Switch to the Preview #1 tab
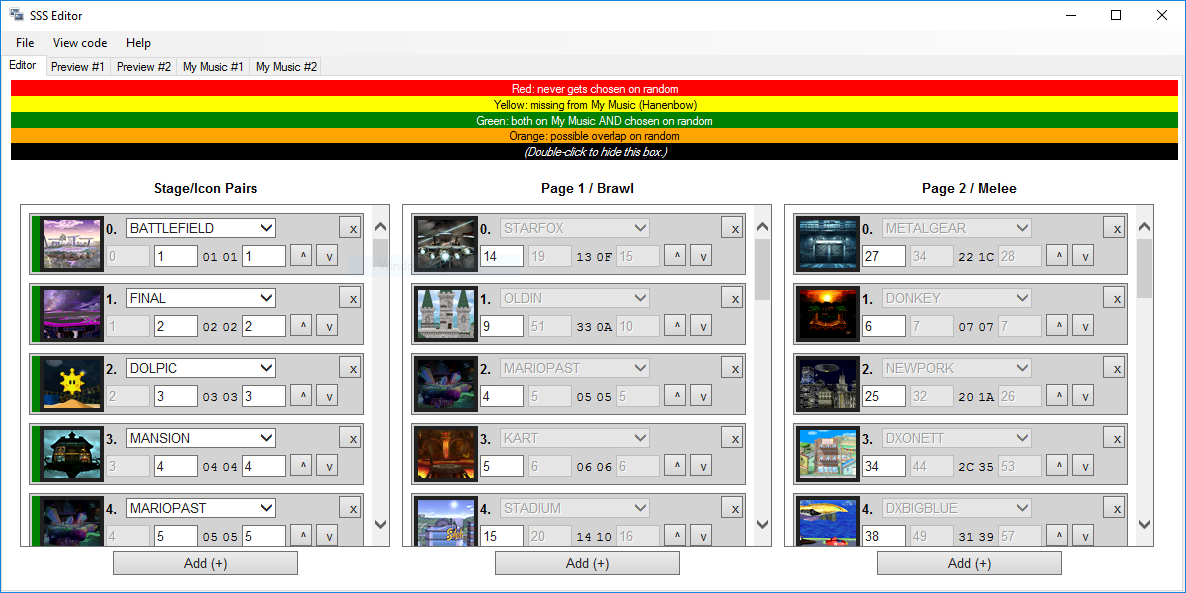Screen dimensions: 1186x593 pyautogui.click(x=78, y=67)
